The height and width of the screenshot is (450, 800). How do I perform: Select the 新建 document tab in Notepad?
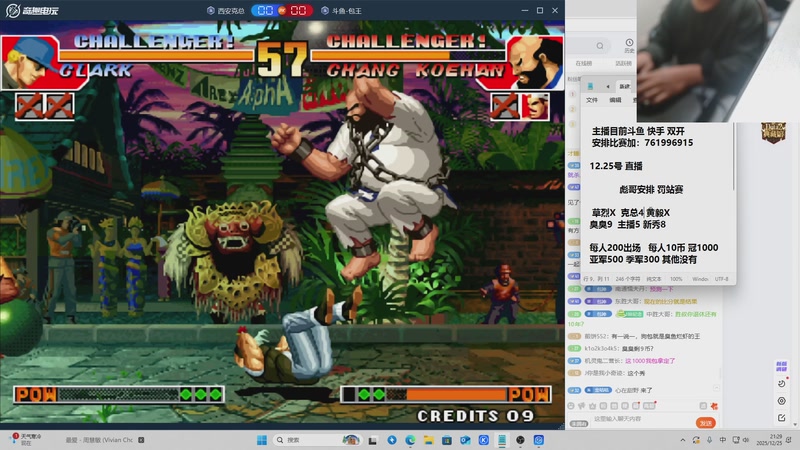point(624,86)
